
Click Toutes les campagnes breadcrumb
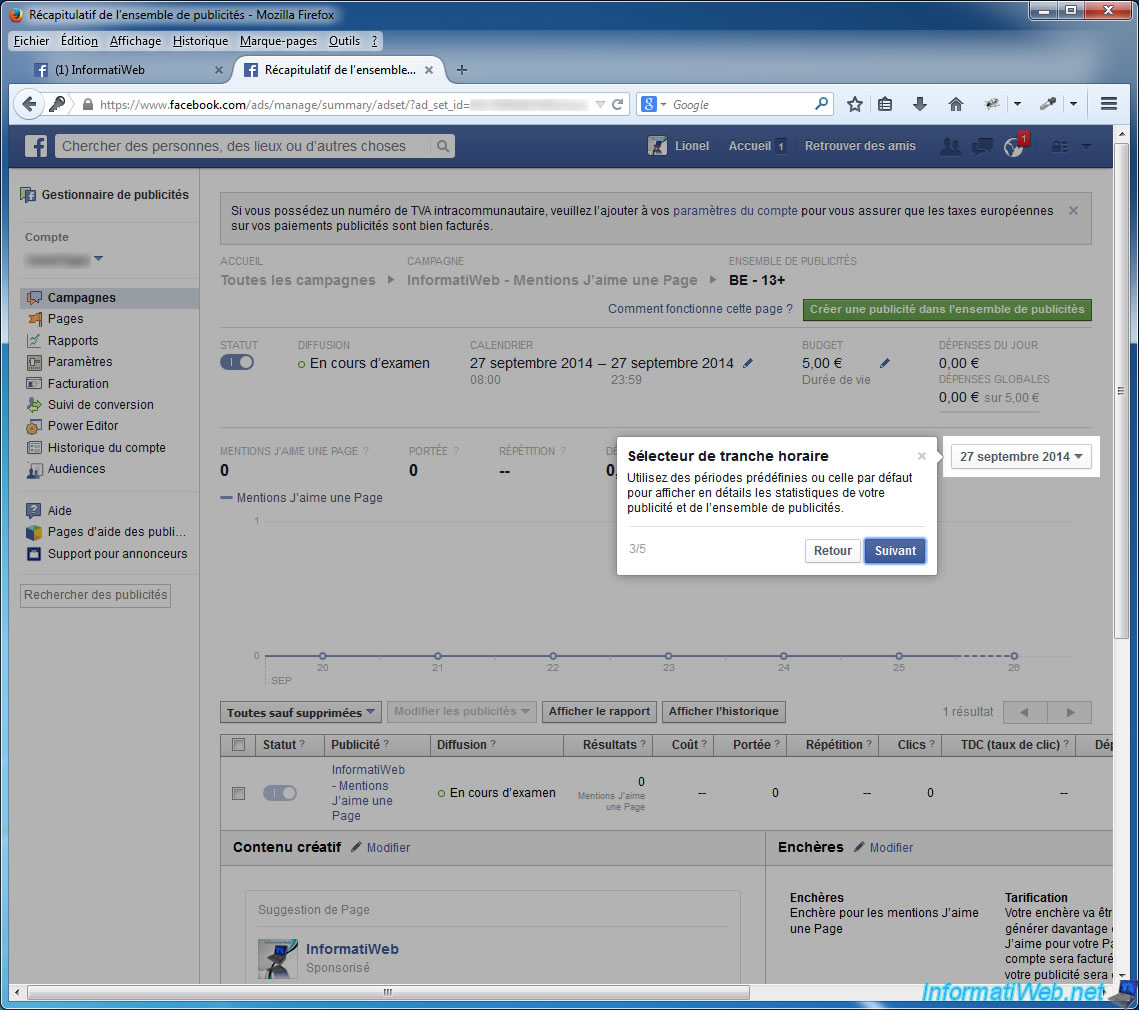(298, 280)
